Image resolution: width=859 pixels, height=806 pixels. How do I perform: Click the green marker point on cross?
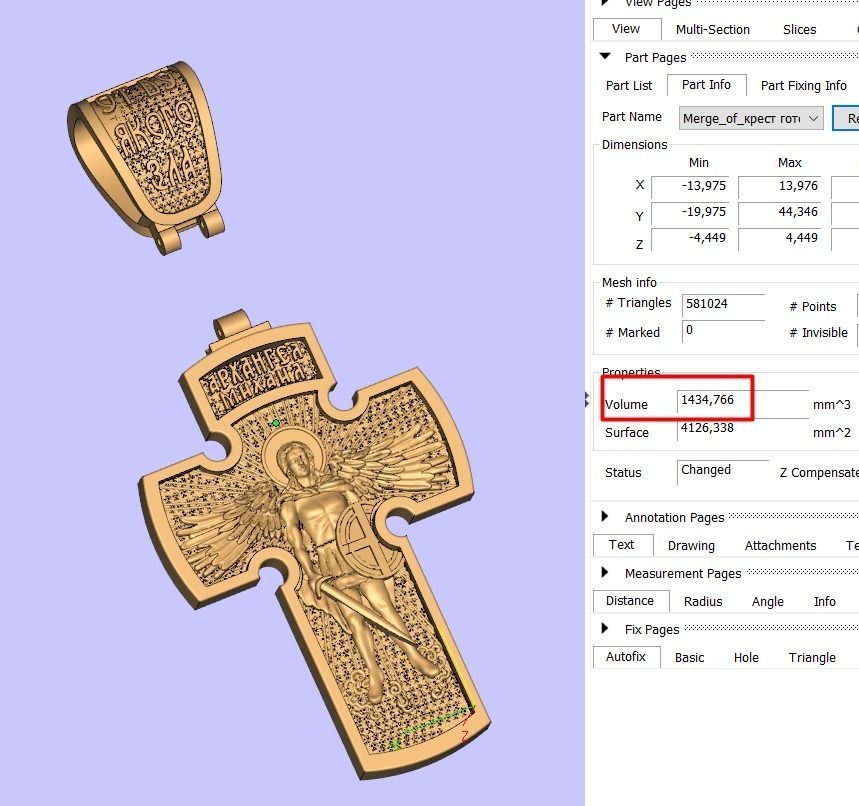coord(276,422)
